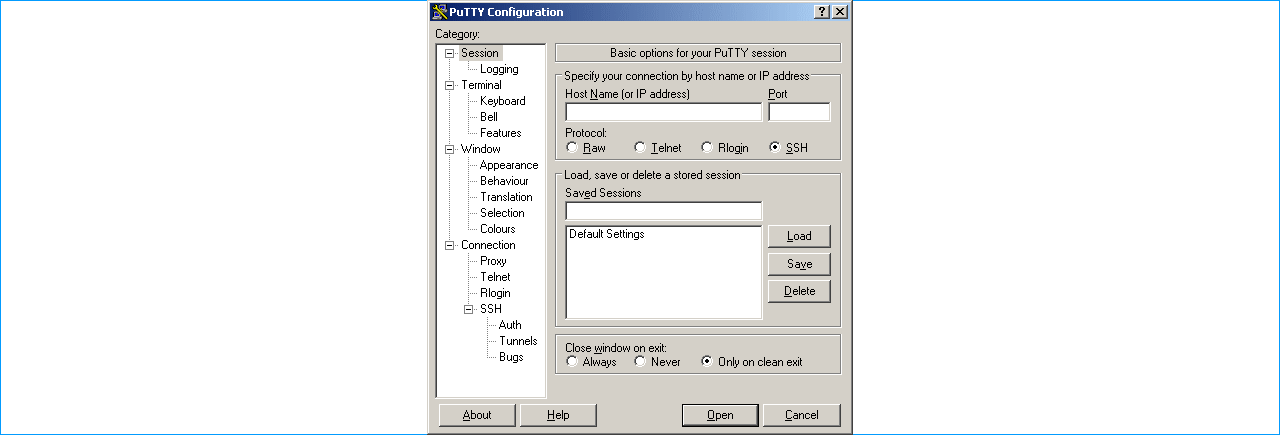The image size is (1280, 435).
Task: Select the Telnet protocol radio button
Action: (640, 148)
